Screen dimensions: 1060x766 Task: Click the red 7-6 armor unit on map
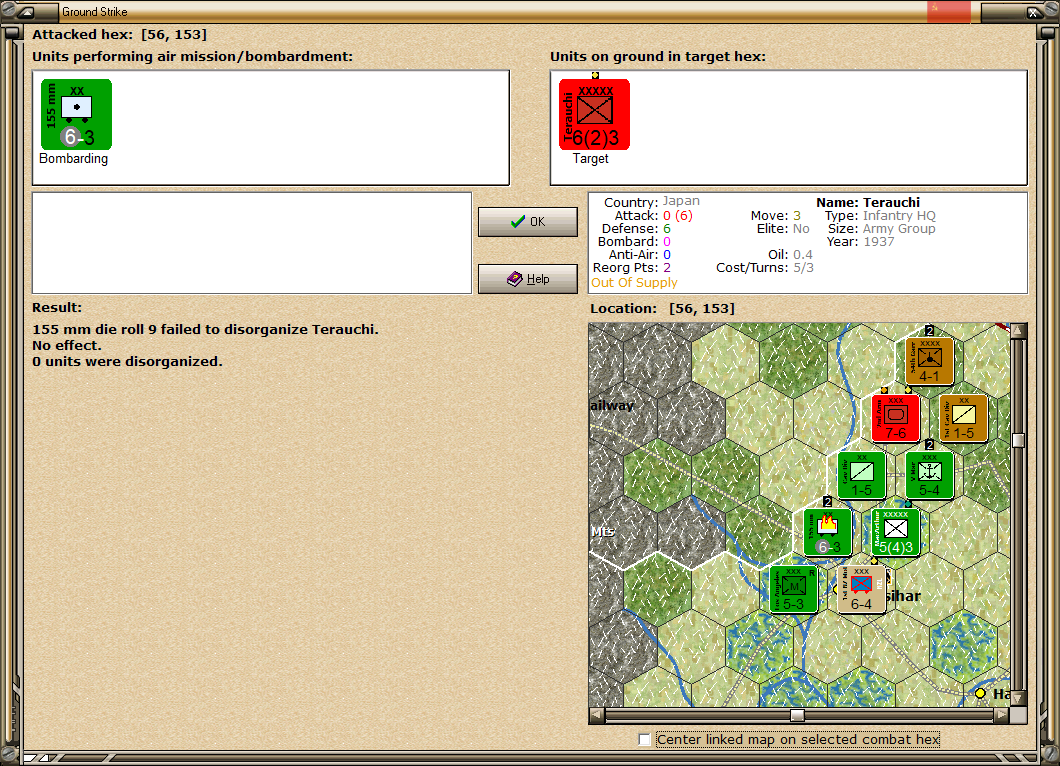click(895, 418)
